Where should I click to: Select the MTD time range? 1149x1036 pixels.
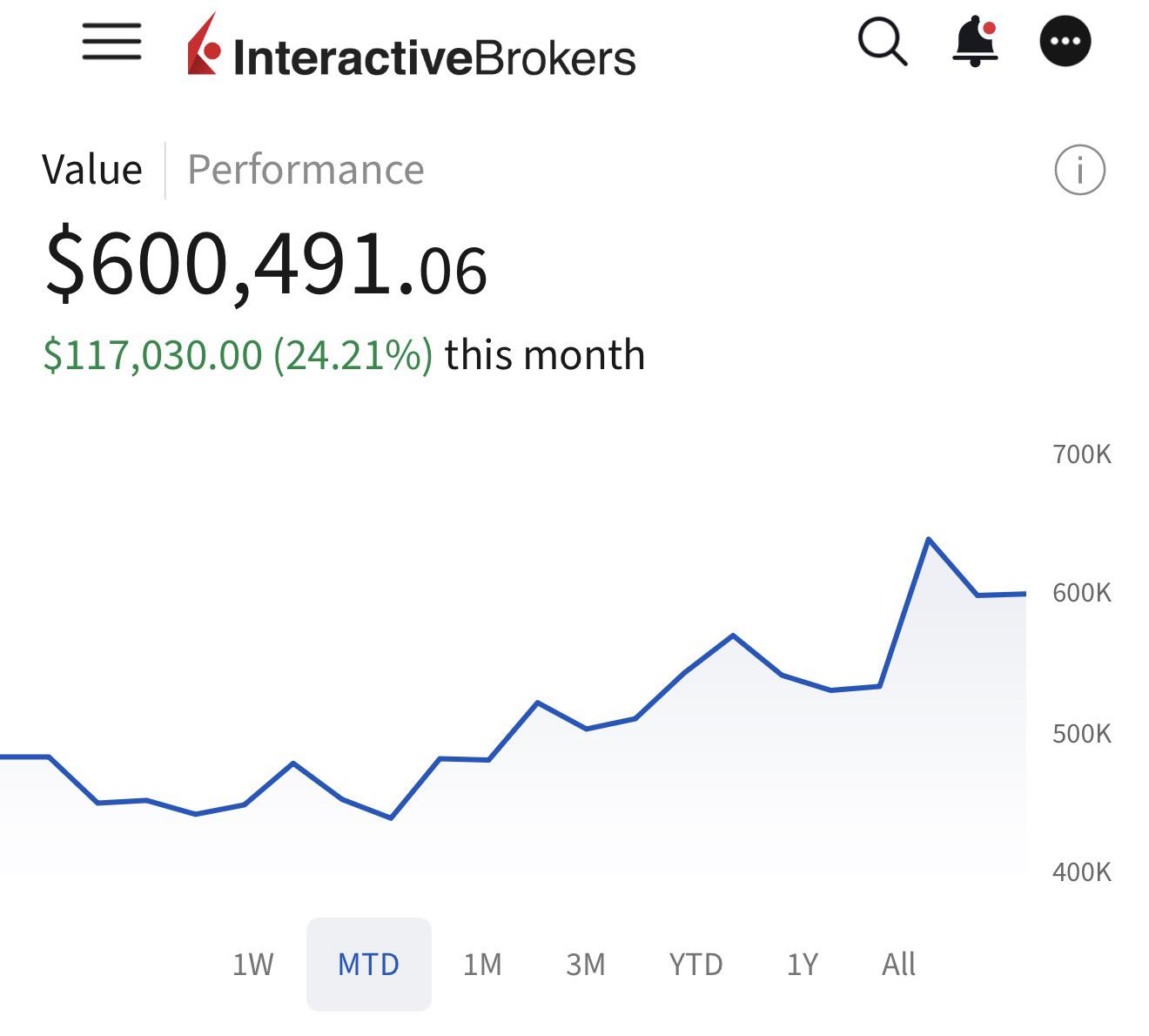[x=368, y=964]
